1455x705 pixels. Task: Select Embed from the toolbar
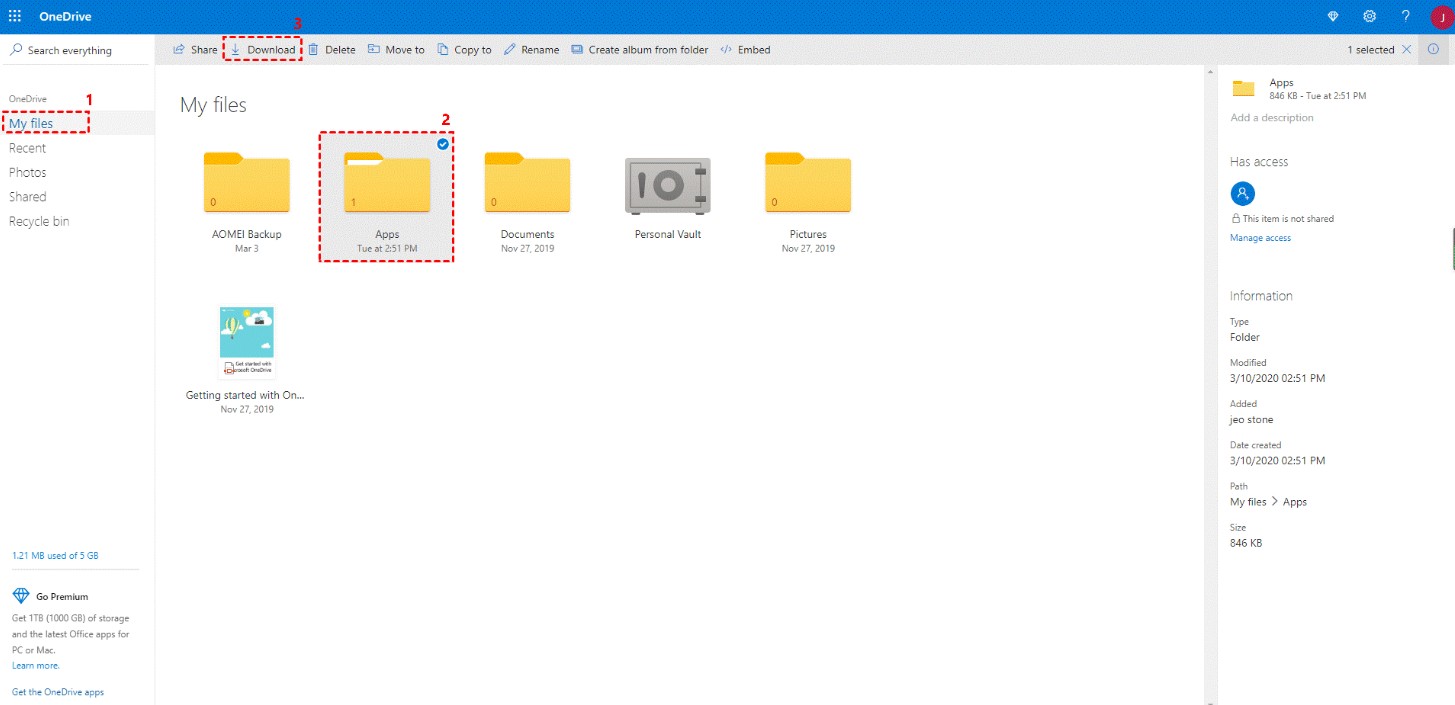(x=745, y=49)
